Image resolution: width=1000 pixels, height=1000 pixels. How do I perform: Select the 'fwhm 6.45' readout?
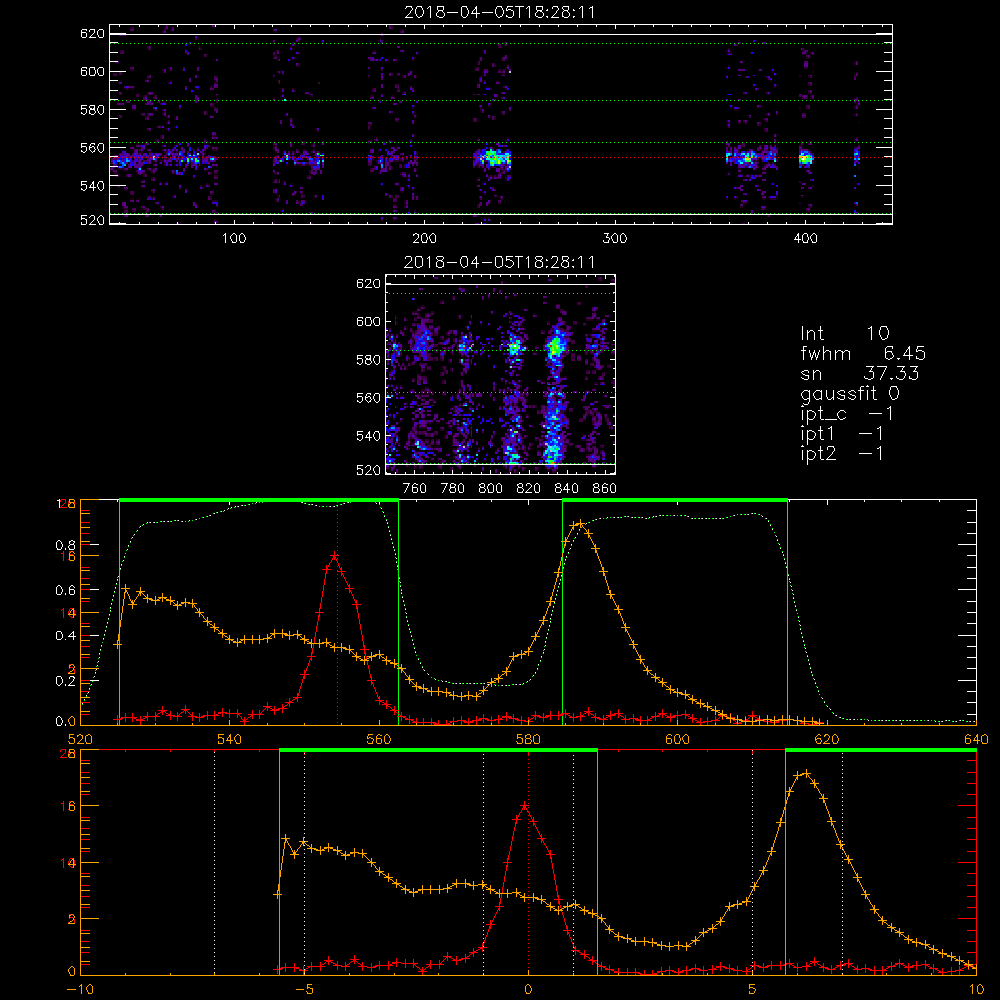coord(863,353)
